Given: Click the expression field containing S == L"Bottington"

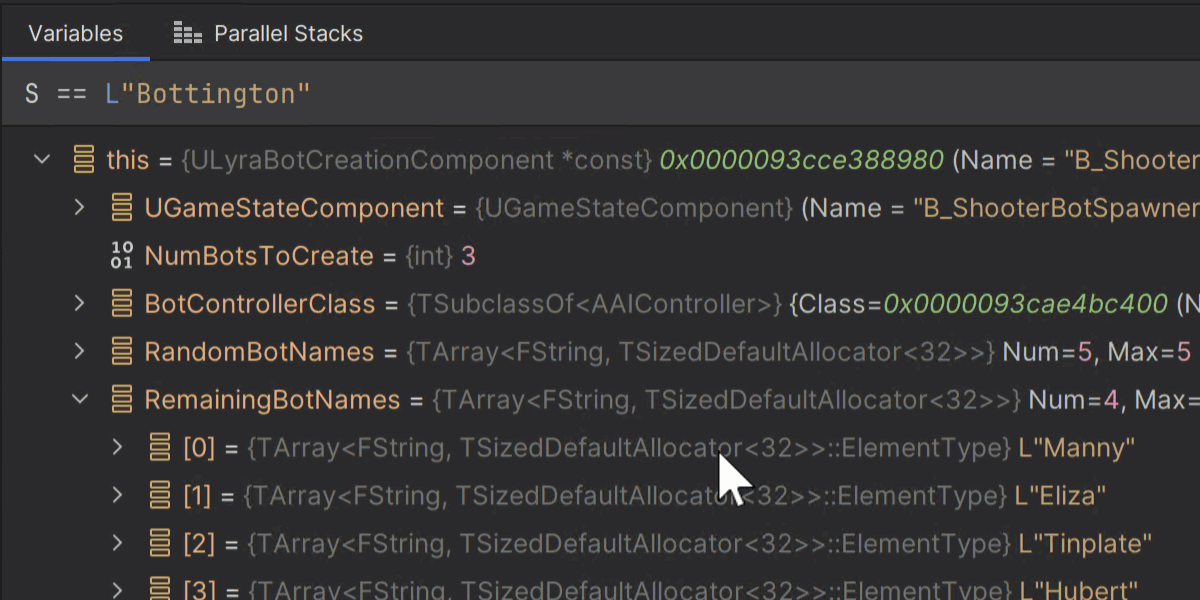Looking at the screenshot, I should pyautogui.click(x=600, y=94).
